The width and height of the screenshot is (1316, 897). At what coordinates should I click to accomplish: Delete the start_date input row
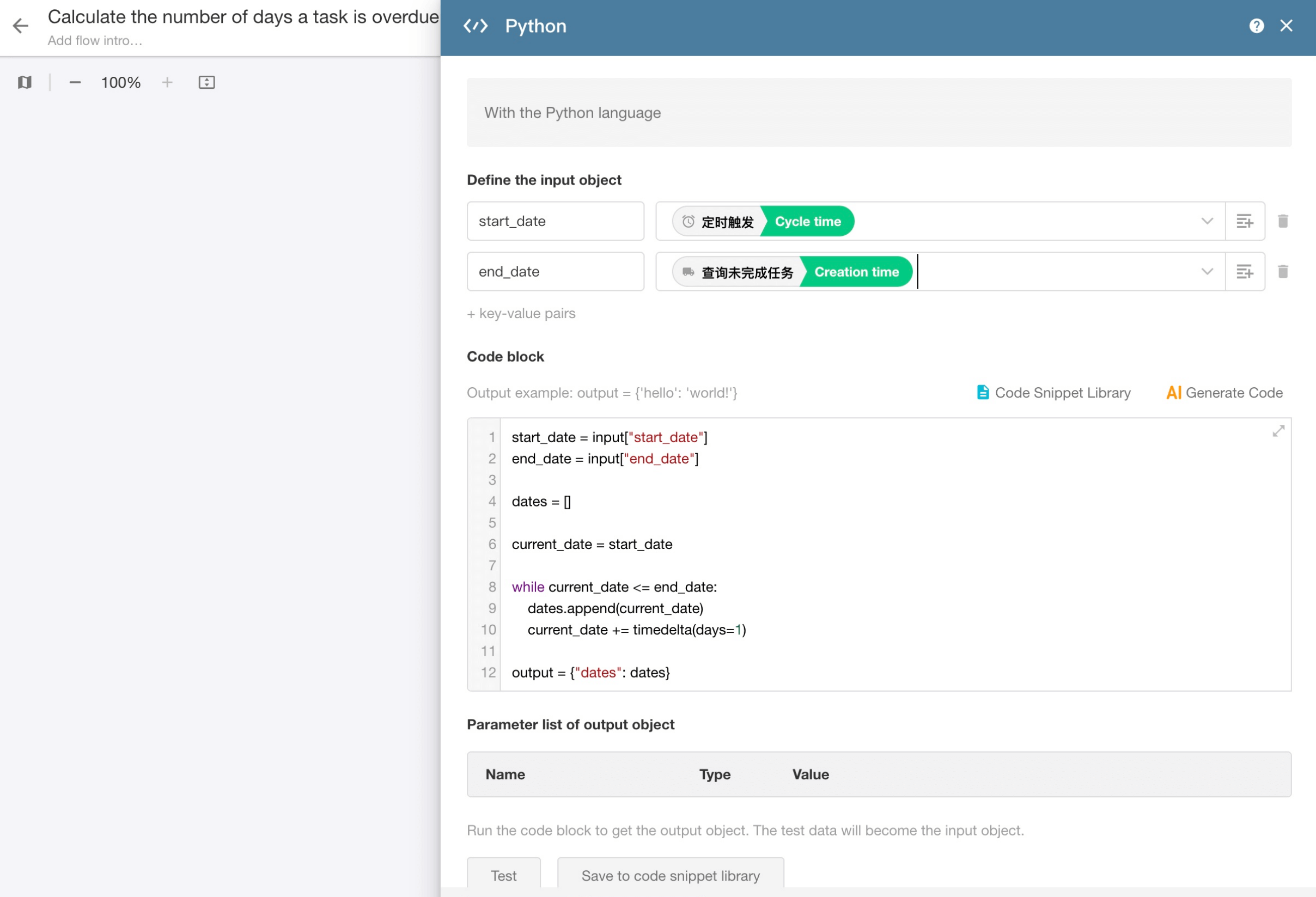[x=1283, y=222]
